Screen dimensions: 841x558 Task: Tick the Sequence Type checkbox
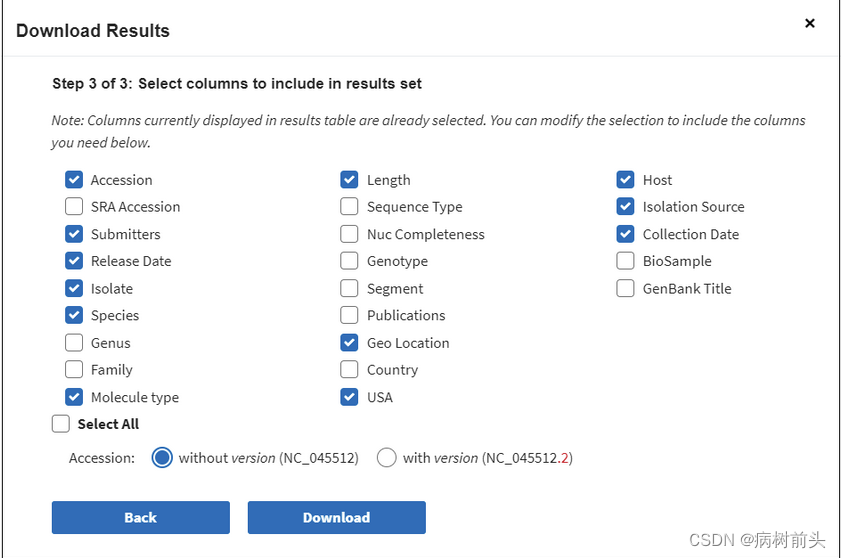[349, 207]
